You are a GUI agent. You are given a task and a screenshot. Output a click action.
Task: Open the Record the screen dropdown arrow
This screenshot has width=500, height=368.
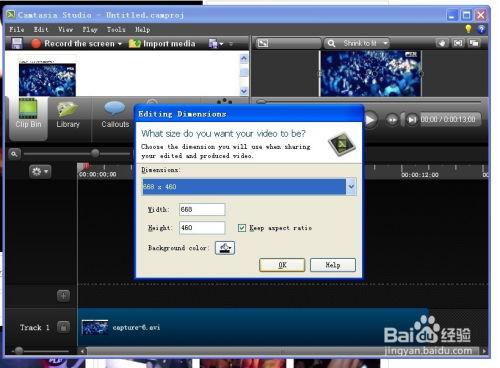point(120,44)
